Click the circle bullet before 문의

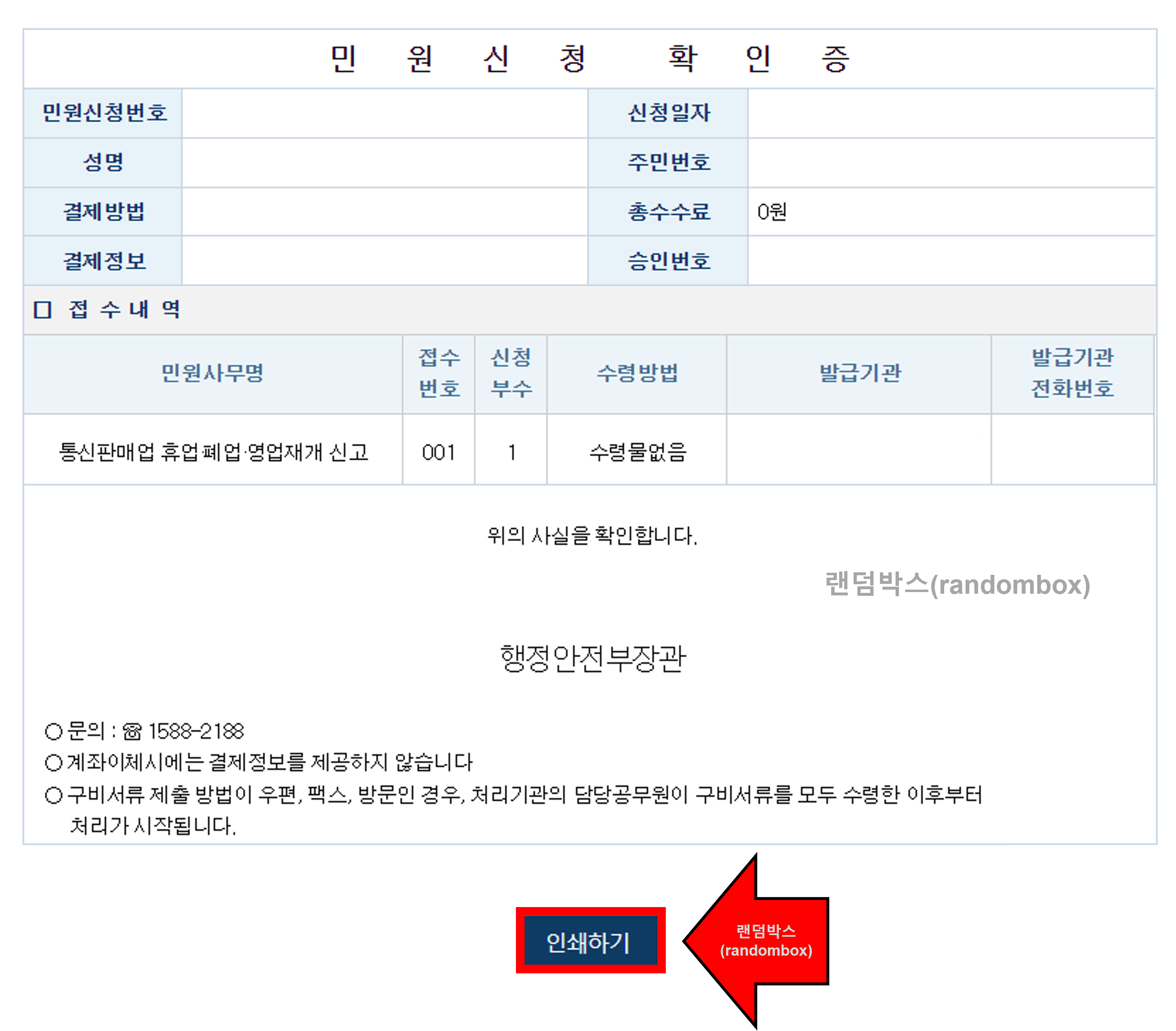(x=54, y=732)
